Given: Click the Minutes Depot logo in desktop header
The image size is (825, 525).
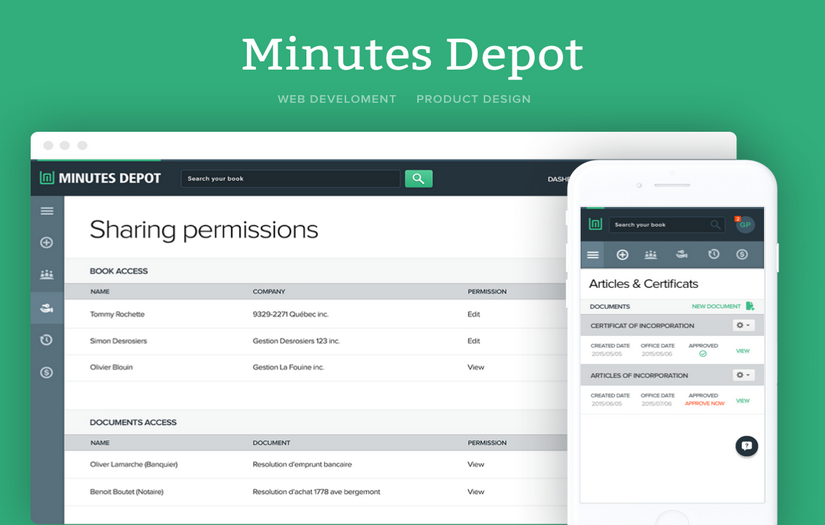Looking at the screenshot, I should (x=100, y=178).
